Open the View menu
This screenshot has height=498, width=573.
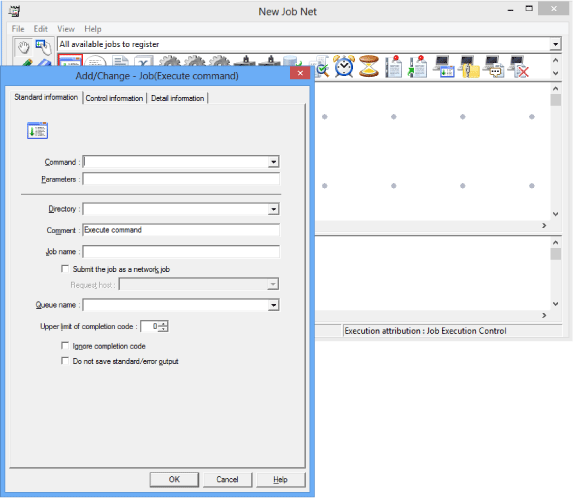66,29
